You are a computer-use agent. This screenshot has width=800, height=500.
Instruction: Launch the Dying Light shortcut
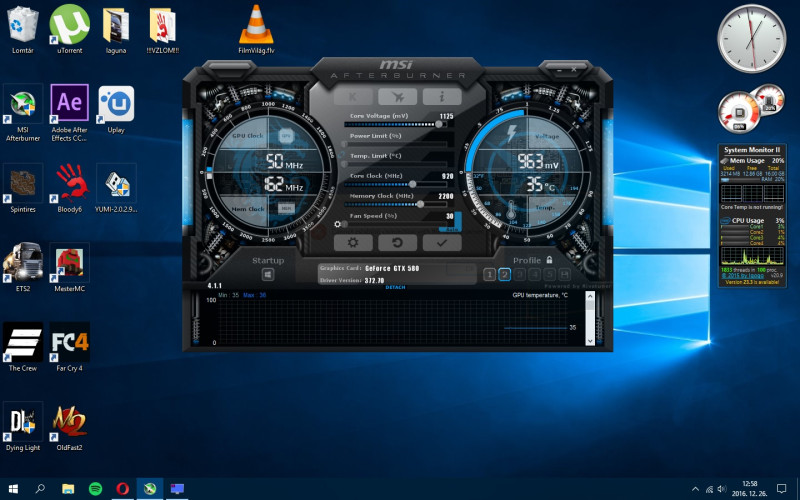pyautogui.click(x=22, y=427)
